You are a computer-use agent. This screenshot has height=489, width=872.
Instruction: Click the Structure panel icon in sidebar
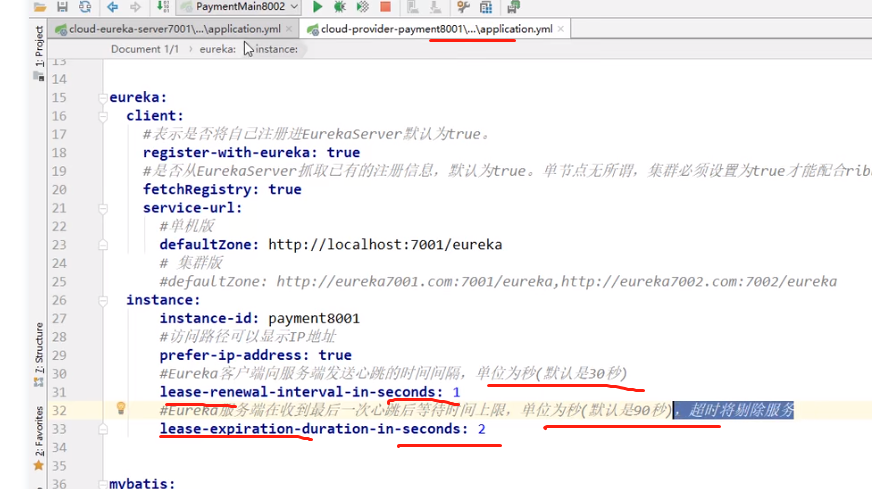click(38, 382)
